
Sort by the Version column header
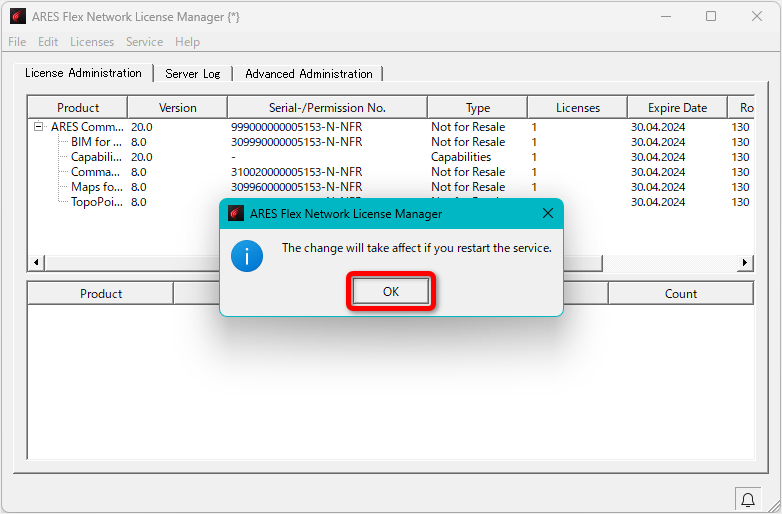pos(178,108)
